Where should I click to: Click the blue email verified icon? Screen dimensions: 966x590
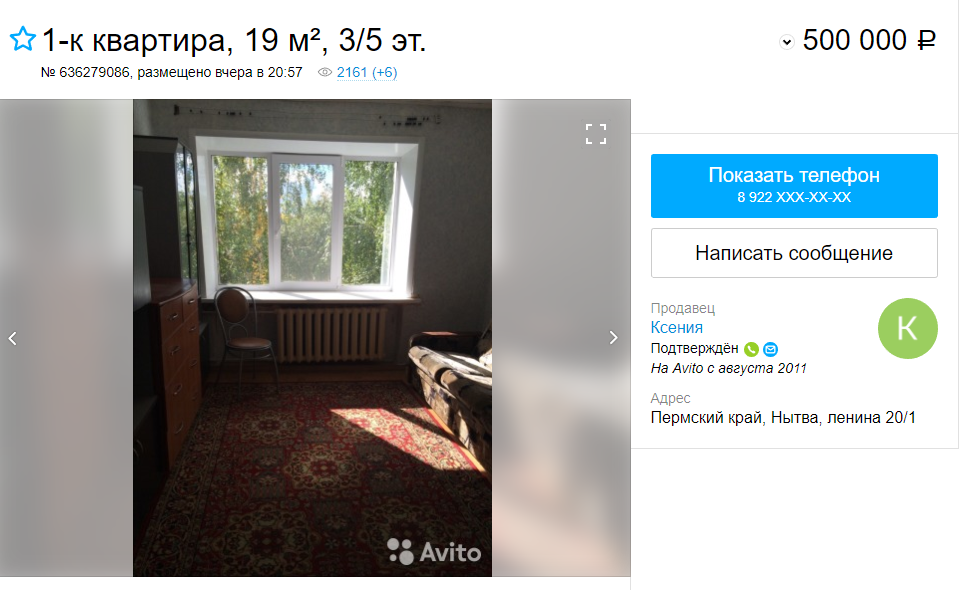770,349
